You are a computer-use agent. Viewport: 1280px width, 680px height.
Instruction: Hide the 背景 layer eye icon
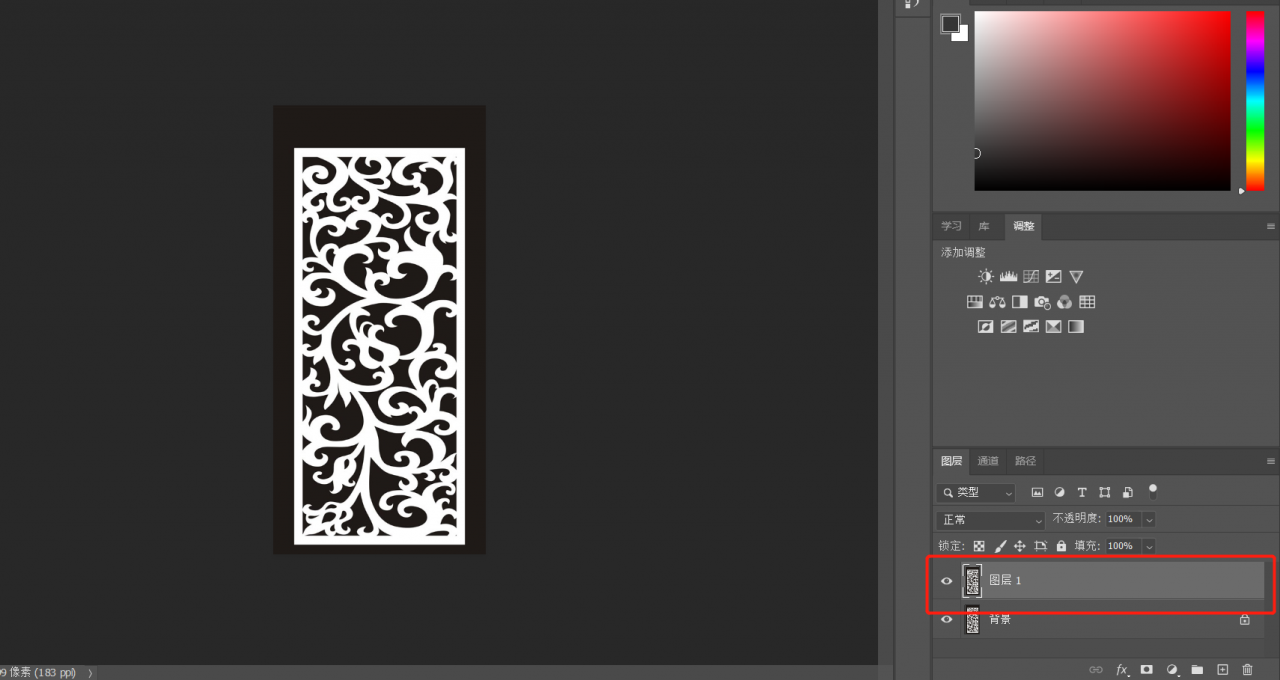(x=947, y=620)
